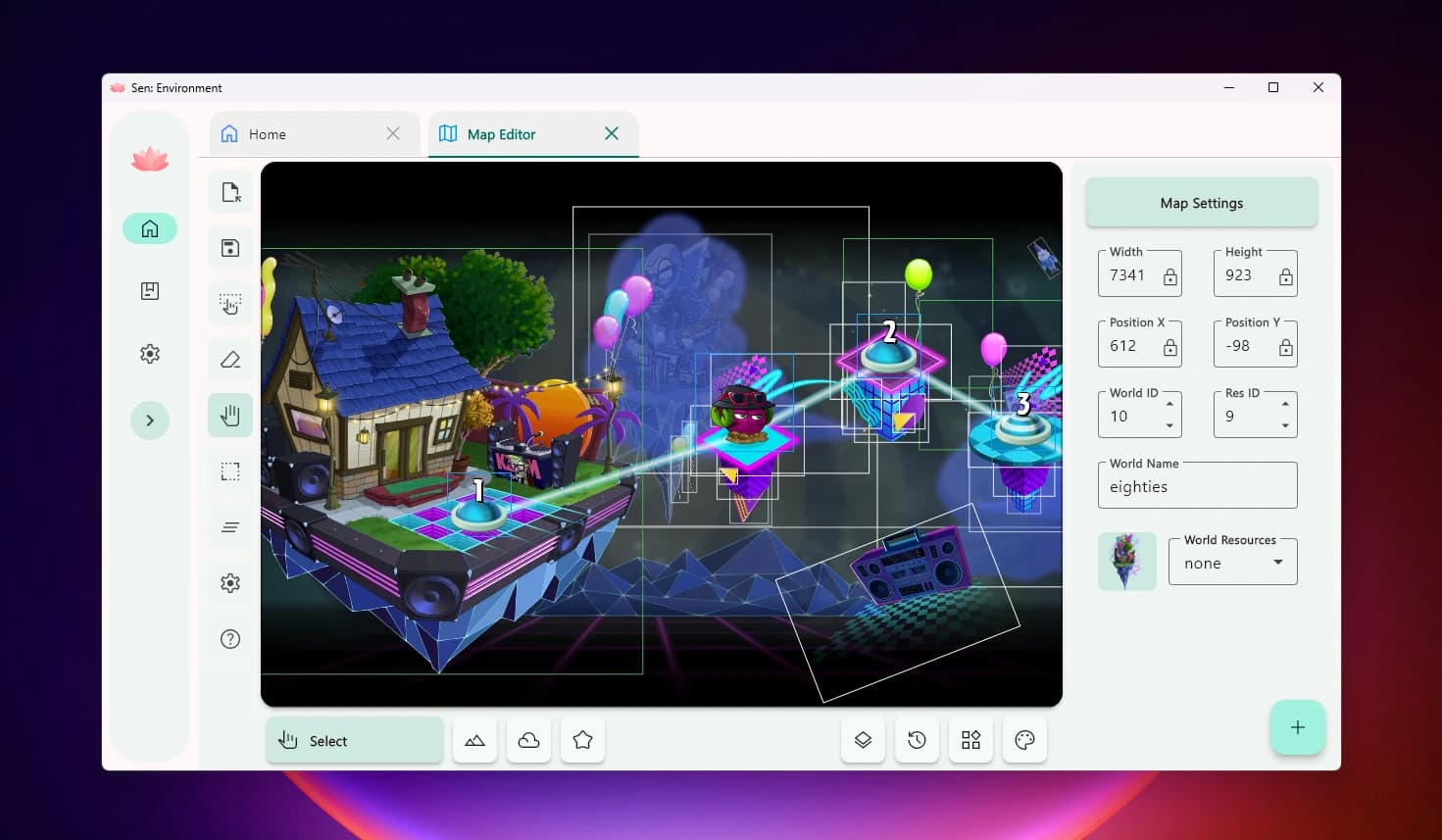Toggle the Height lock icon
Screen dimensions: 1442x840
pos(1286,277)
